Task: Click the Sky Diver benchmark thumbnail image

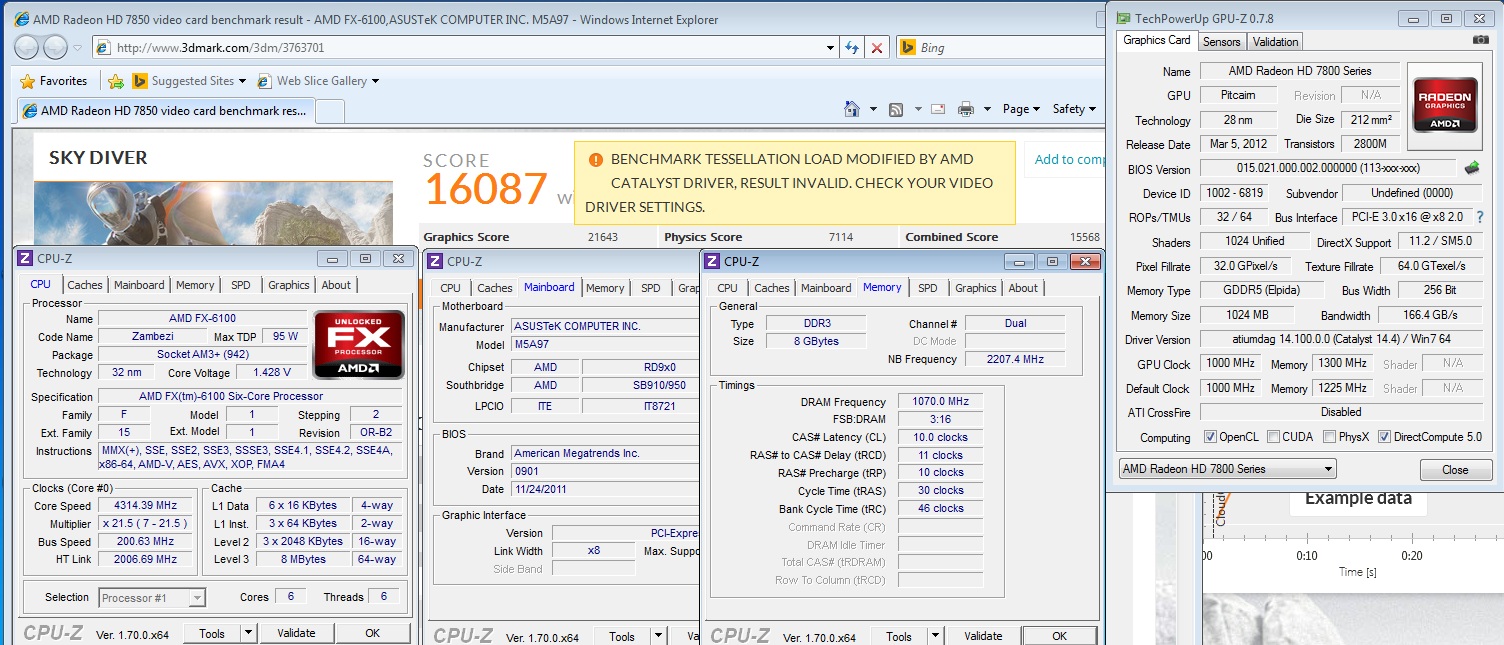Action: point(213,212)
